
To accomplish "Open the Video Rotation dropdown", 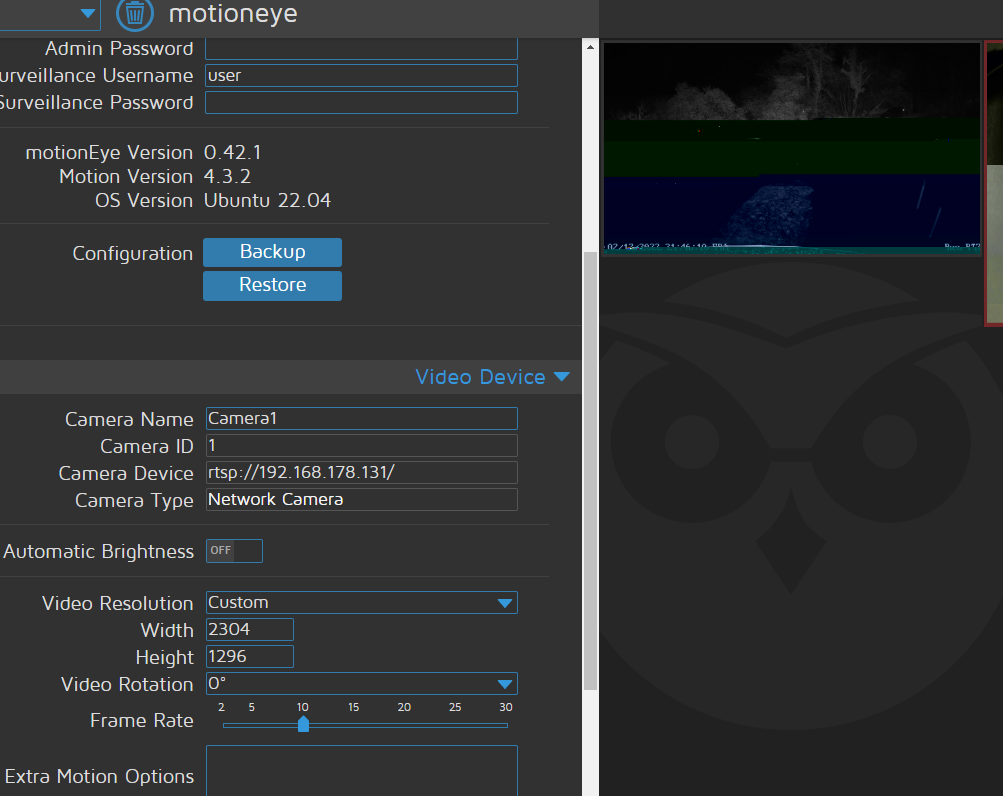I will pos(361,684).
